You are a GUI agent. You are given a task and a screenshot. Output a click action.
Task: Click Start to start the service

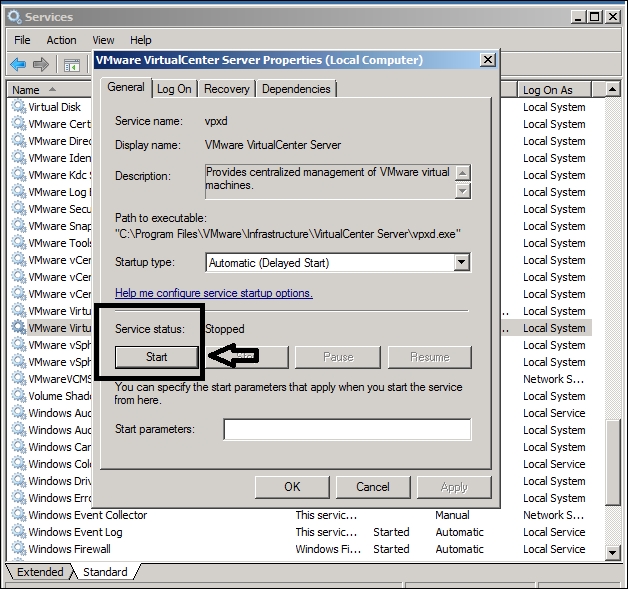157,357
